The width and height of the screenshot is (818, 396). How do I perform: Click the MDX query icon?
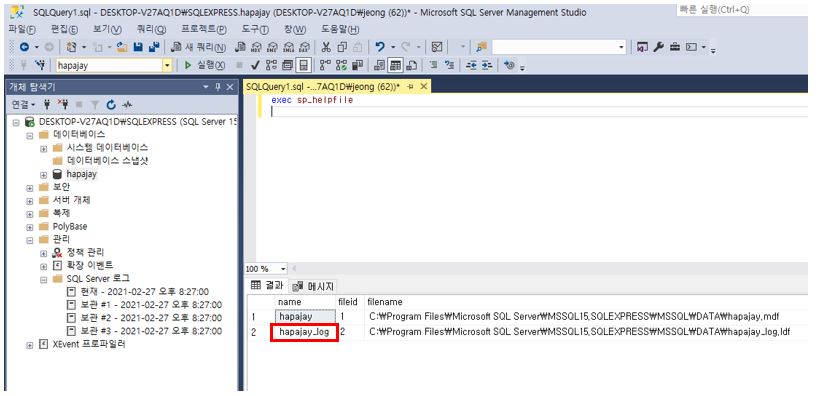click(x=256, y=47)
